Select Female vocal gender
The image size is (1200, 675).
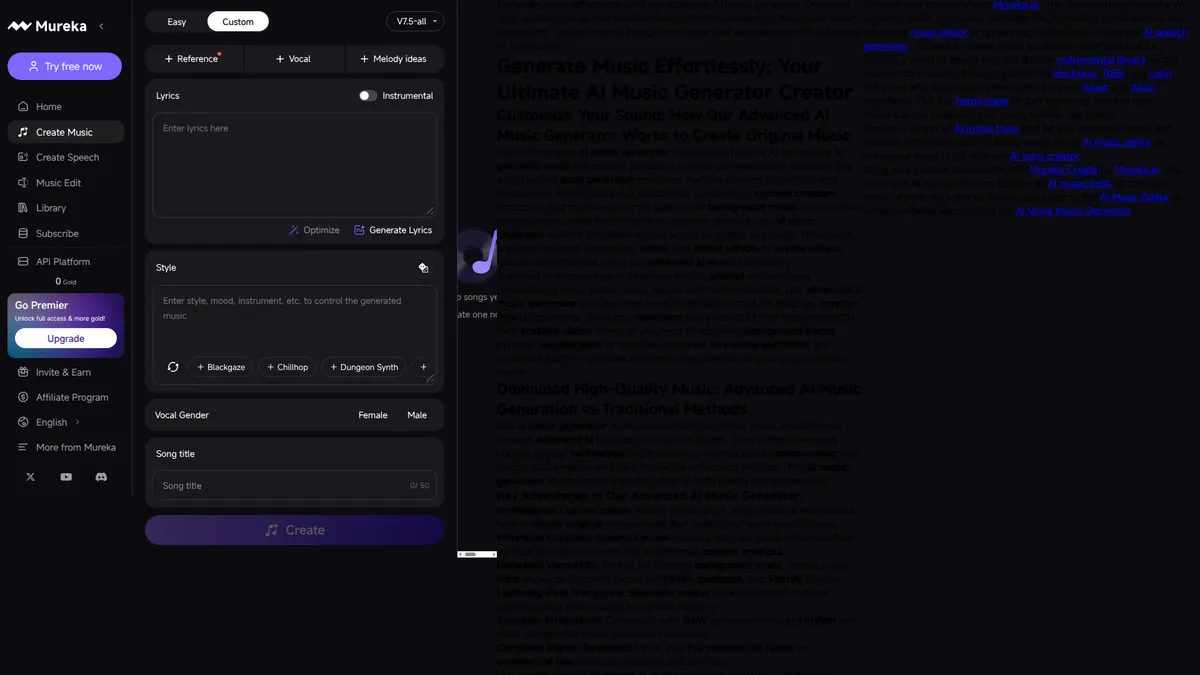tap(372, 415)
